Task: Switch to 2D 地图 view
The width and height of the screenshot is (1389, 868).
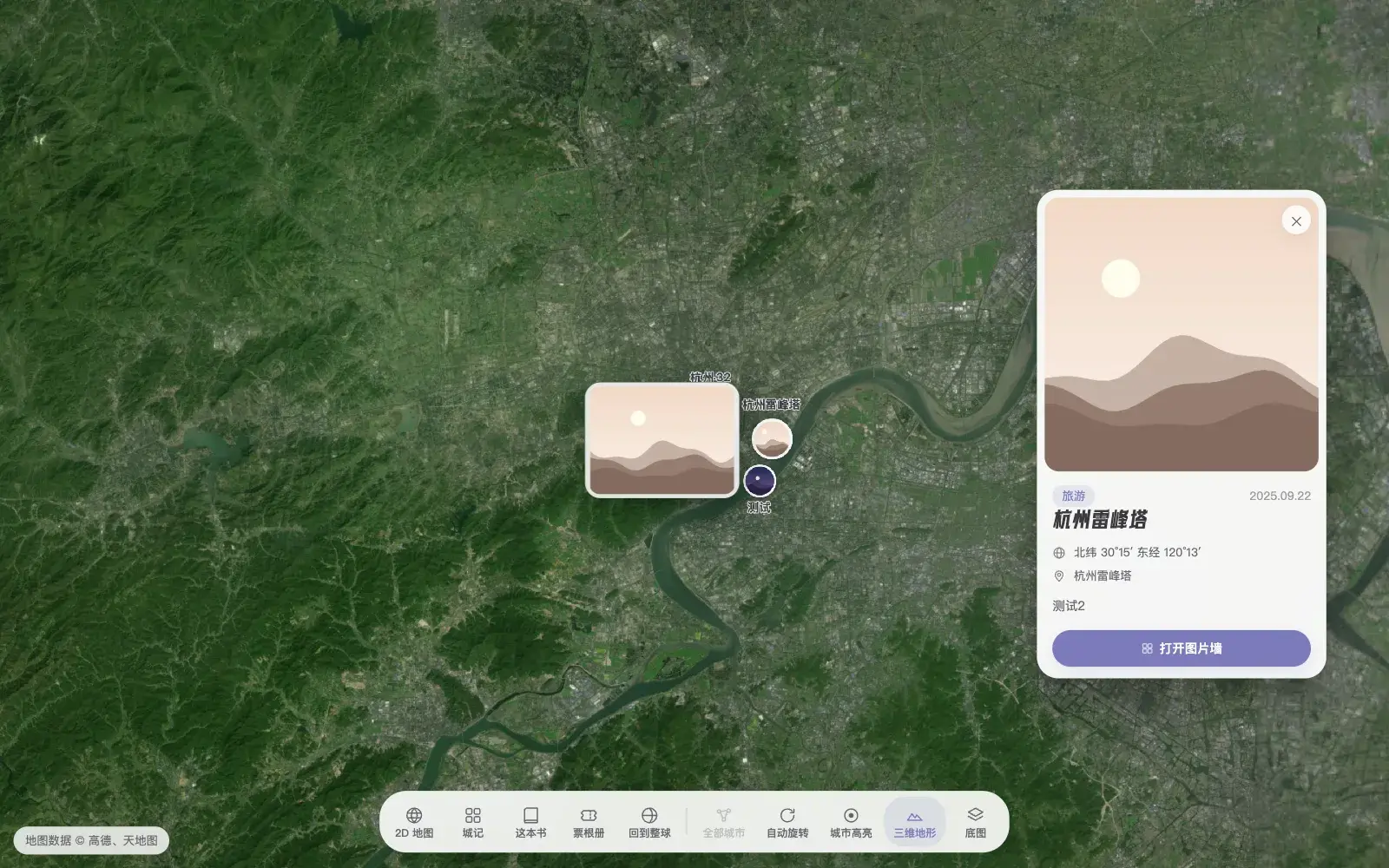Action: (414, 822)
